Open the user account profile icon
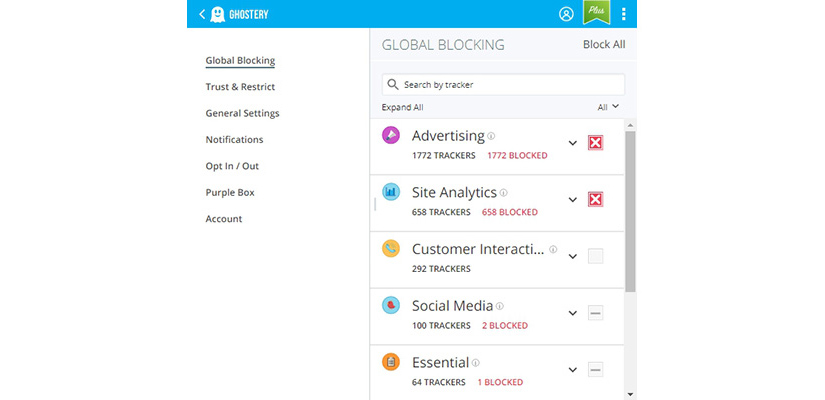 [x=566, y=14]
